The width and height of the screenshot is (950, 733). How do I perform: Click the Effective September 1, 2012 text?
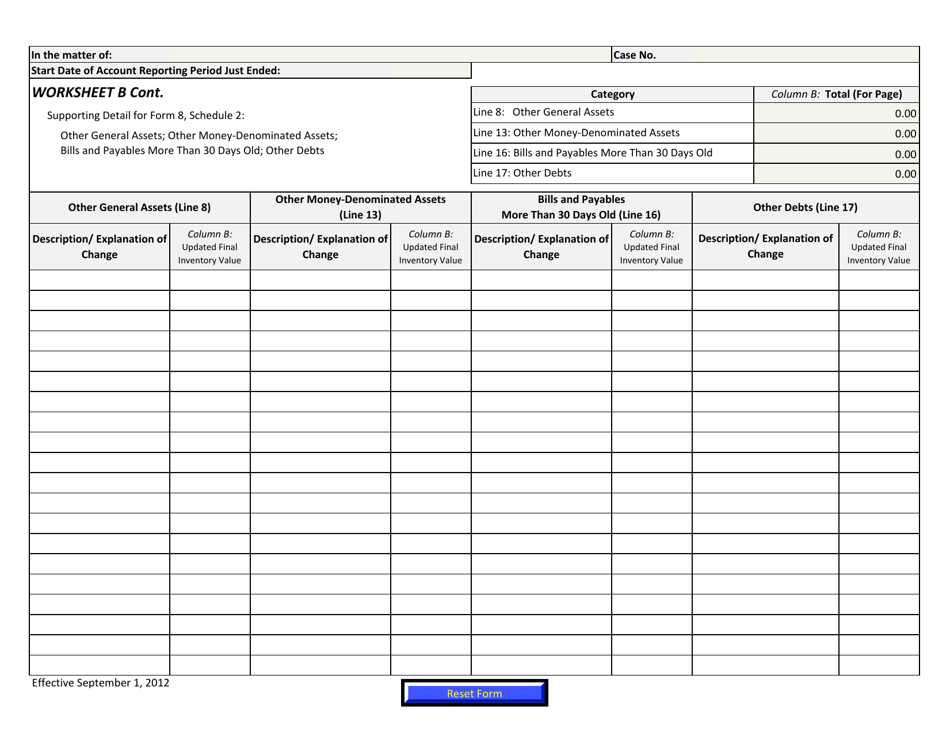[99, 683]
